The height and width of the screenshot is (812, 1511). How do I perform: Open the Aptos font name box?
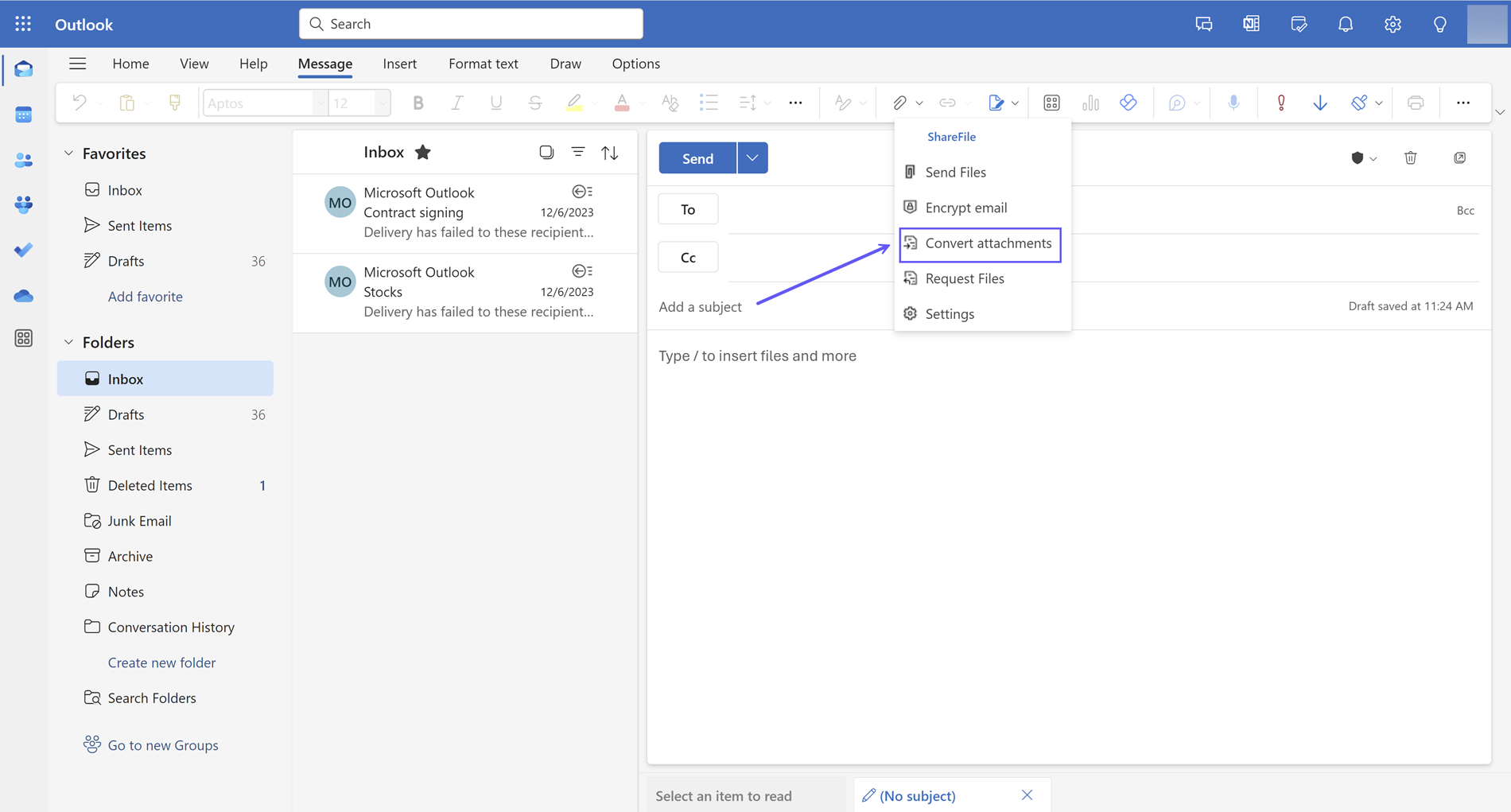265,103
